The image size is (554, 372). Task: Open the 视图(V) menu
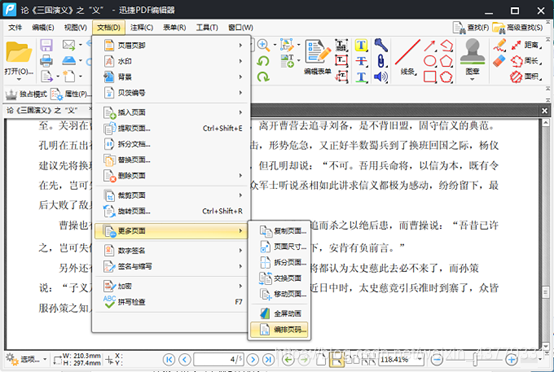(x=75, y=28)
